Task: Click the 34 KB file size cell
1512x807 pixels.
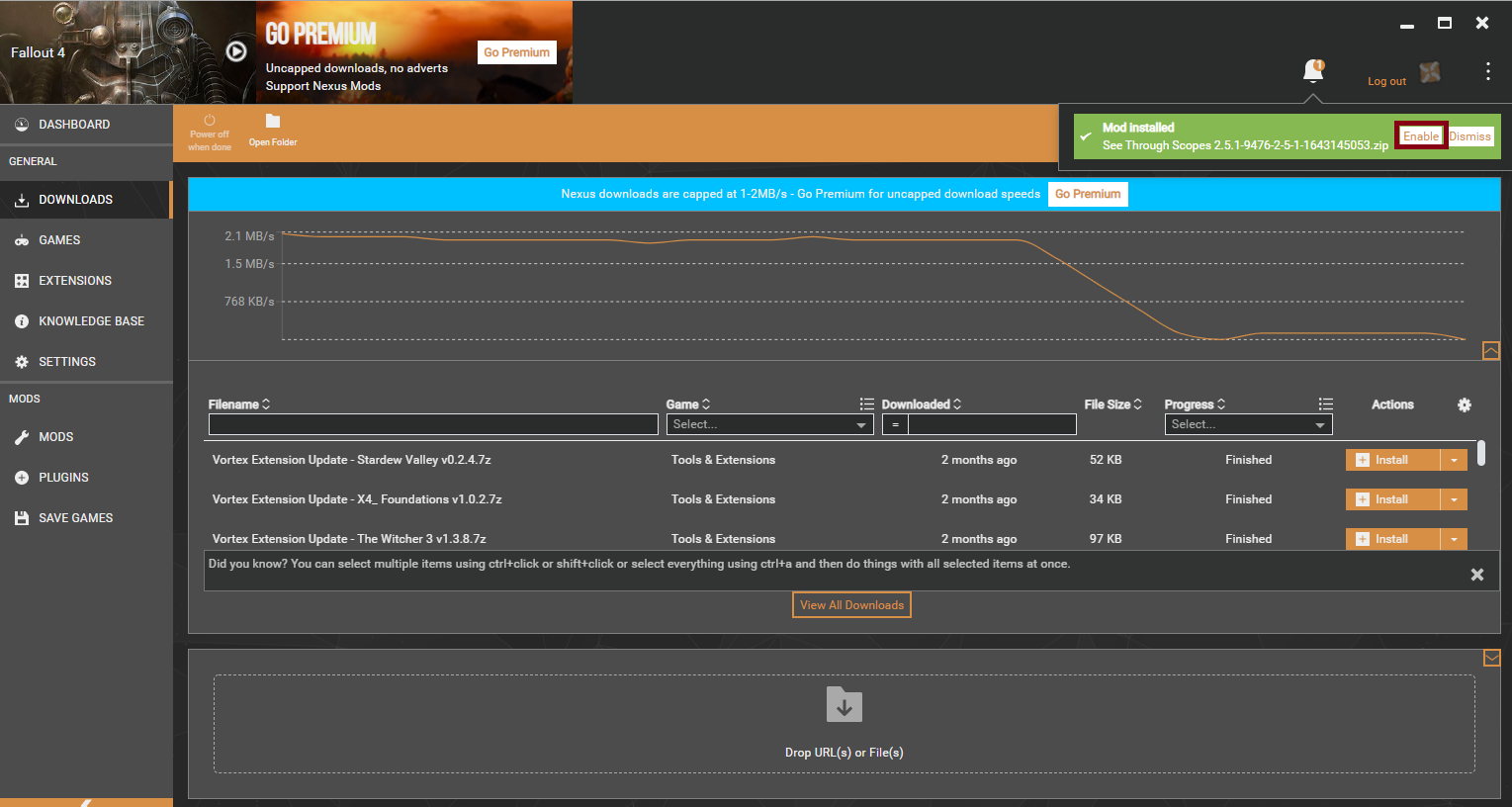Action: coord(1106,499)
